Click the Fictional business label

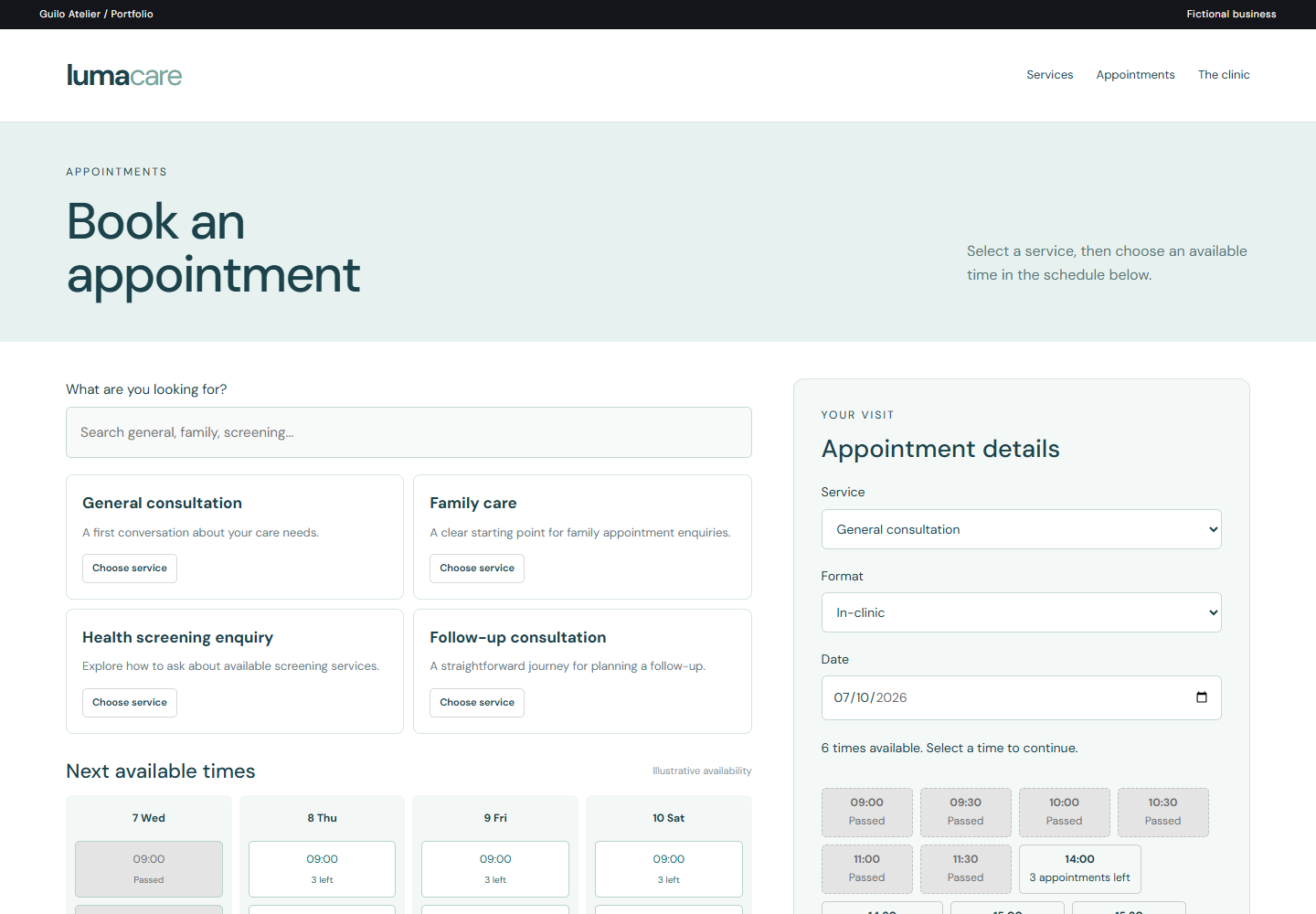coord(1231,14)
